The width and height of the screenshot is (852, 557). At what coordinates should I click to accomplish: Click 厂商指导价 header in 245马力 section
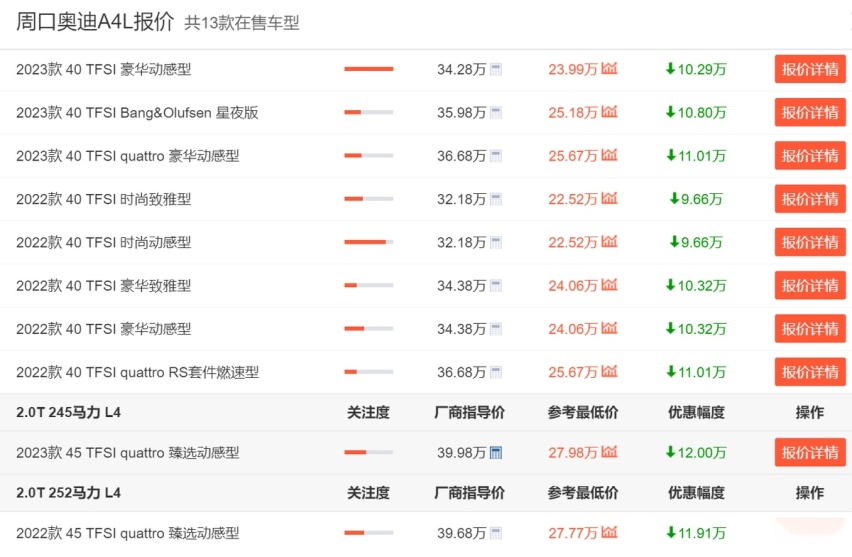469,412
